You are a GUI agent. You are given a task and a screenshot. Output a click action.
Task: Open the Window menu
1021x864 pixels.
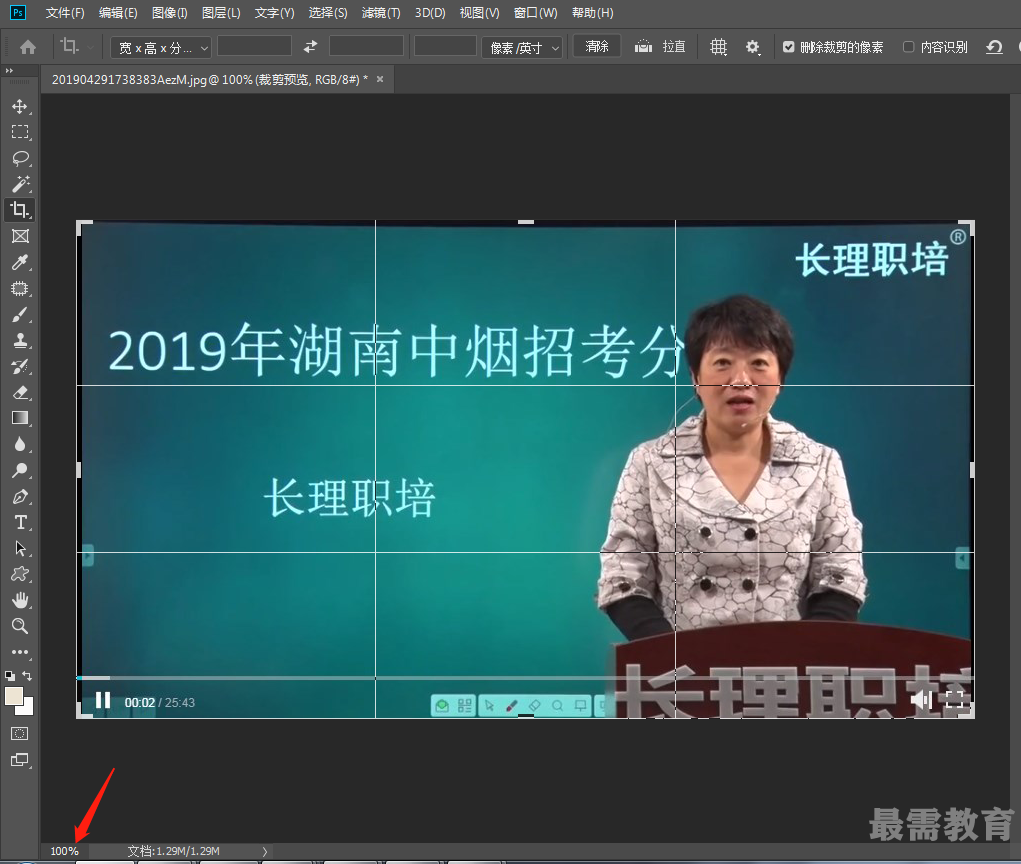pos(535,13)
